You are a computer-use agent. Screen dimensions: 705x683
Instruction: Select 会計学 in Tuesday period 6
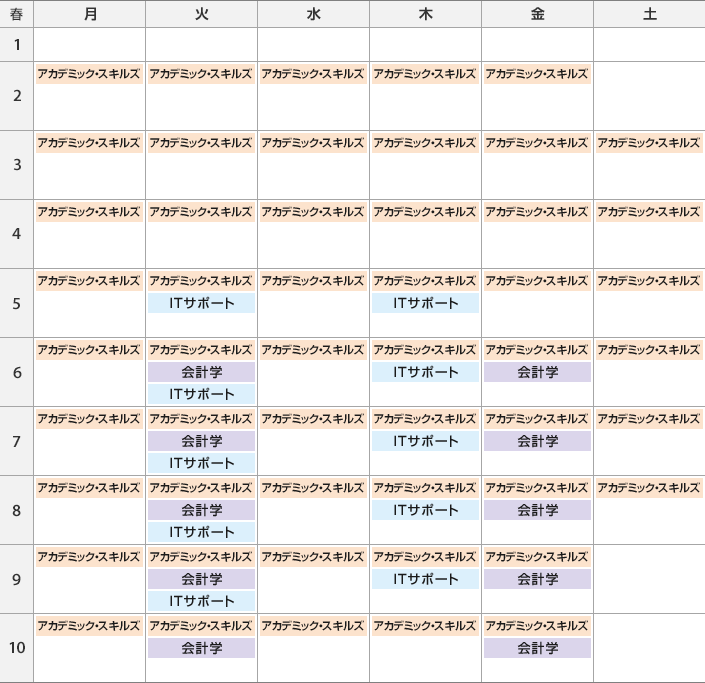click(201, 372)
